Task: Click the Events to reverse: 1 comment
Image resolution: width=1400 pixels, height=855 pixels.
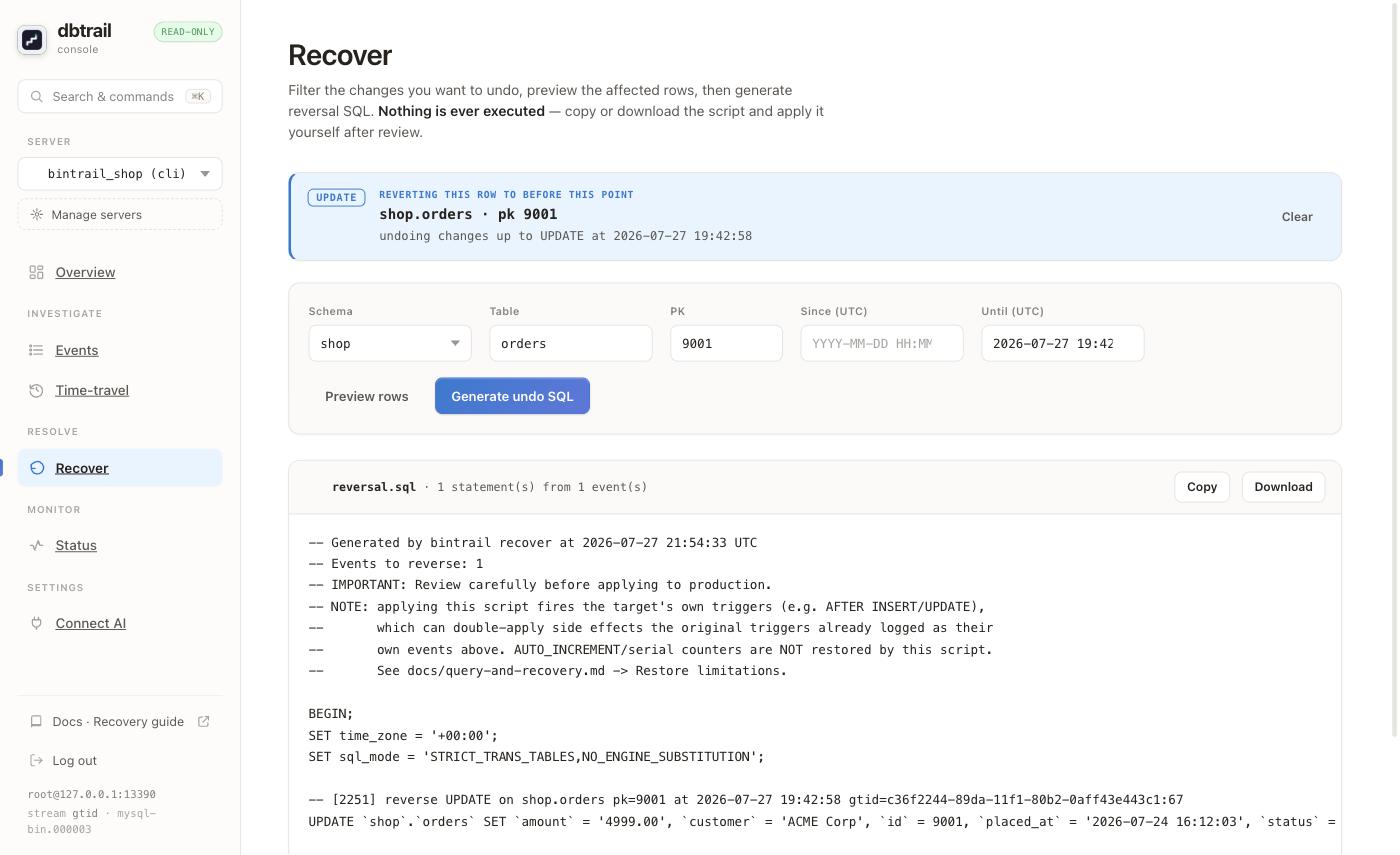Action: (x=396, y=564)
